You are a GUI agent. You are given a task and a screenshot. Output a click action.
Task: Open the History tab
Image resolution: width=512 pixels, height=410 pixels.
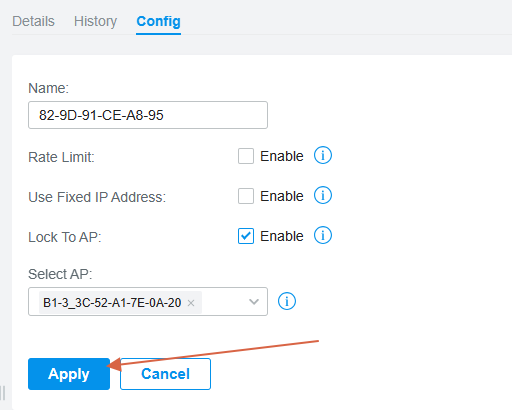95,21
